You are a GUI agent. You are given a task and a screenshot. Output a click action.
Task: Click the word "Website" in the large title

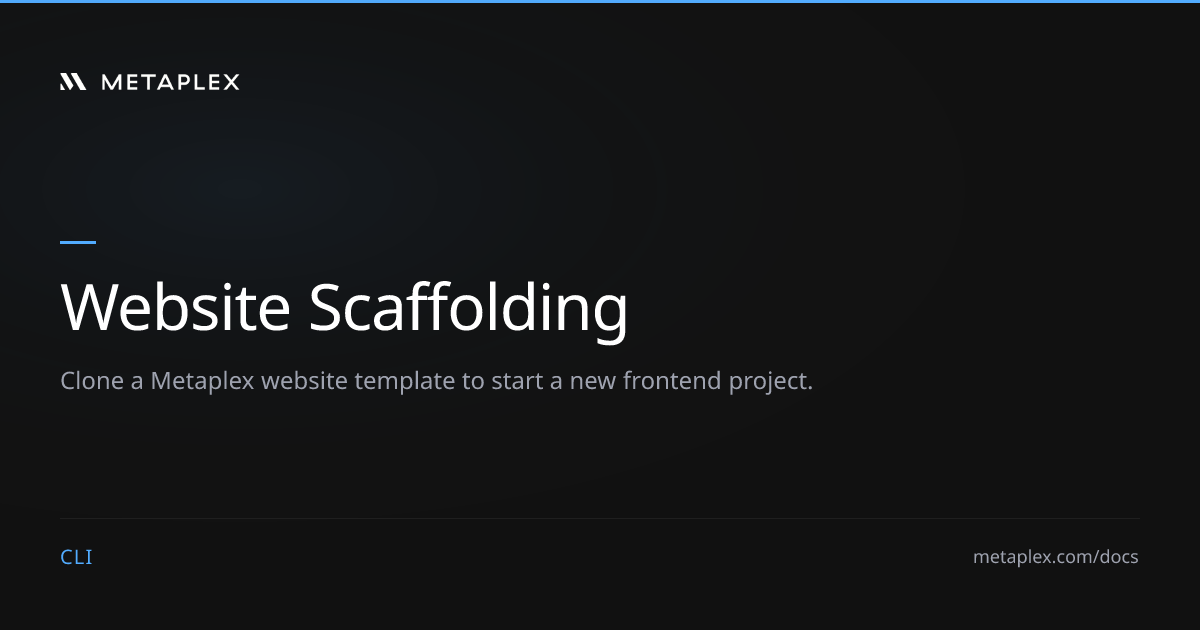click(175, 306)
